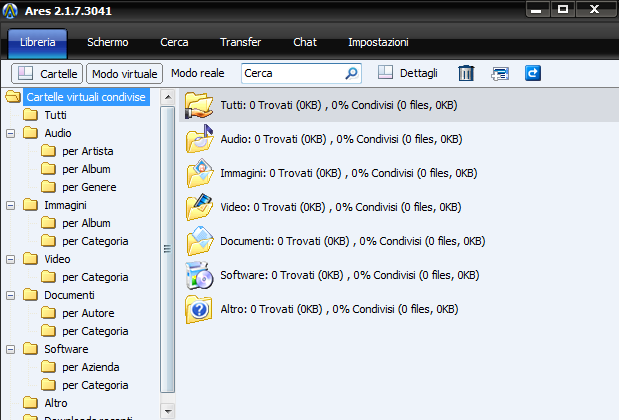Select per Artista under Audio
Viewport: 619px width, 420px height.
pos(87,151)
